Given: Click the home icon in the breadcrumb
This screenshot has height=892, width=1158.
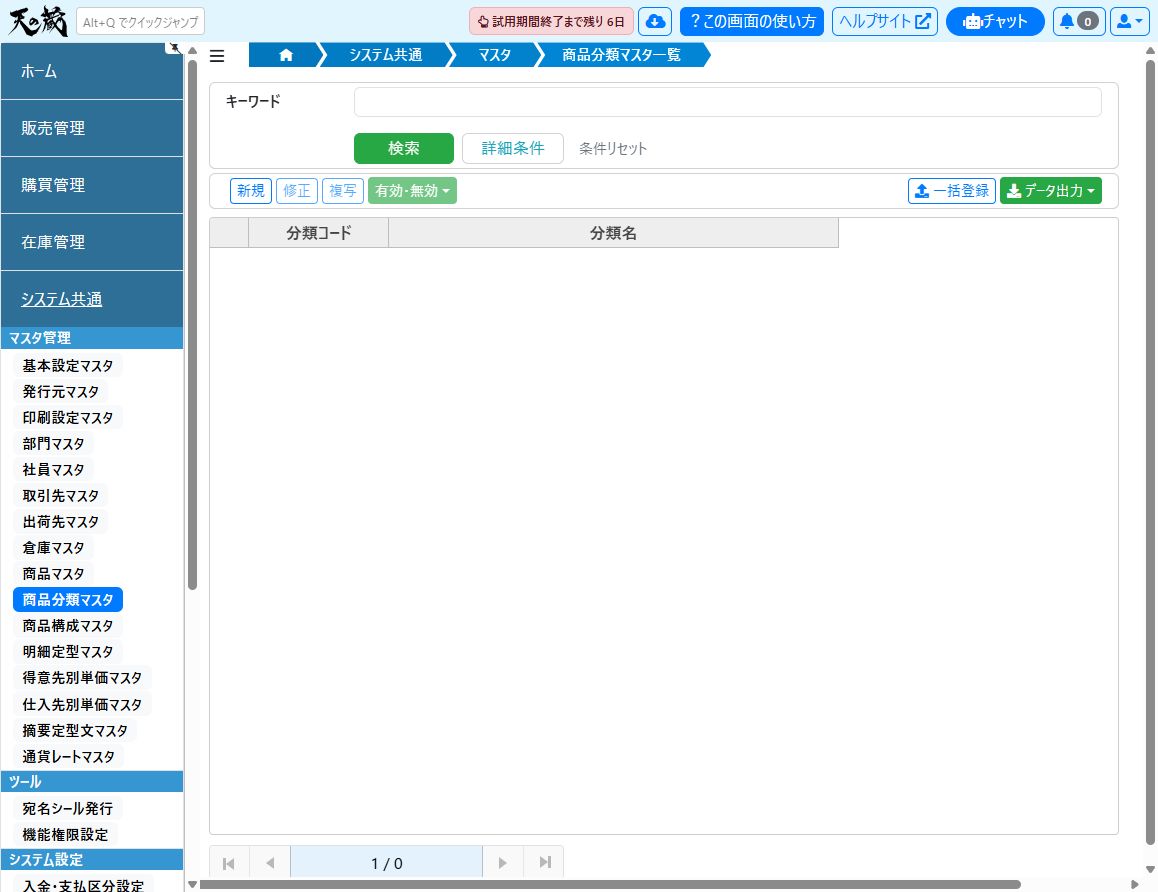Looking at the screenshot, I should point(286,55).
